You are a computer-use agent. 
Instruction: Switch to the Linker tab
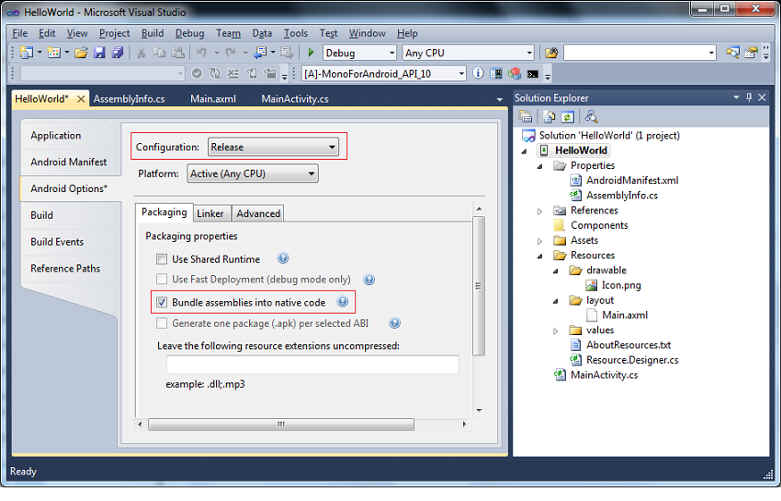coord(210,213)
